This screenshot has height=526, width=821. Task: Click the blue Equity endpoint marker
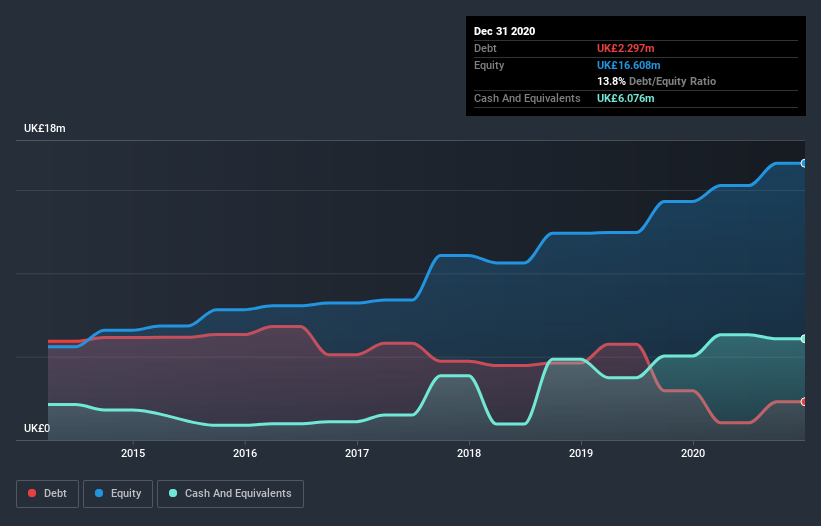804,163
